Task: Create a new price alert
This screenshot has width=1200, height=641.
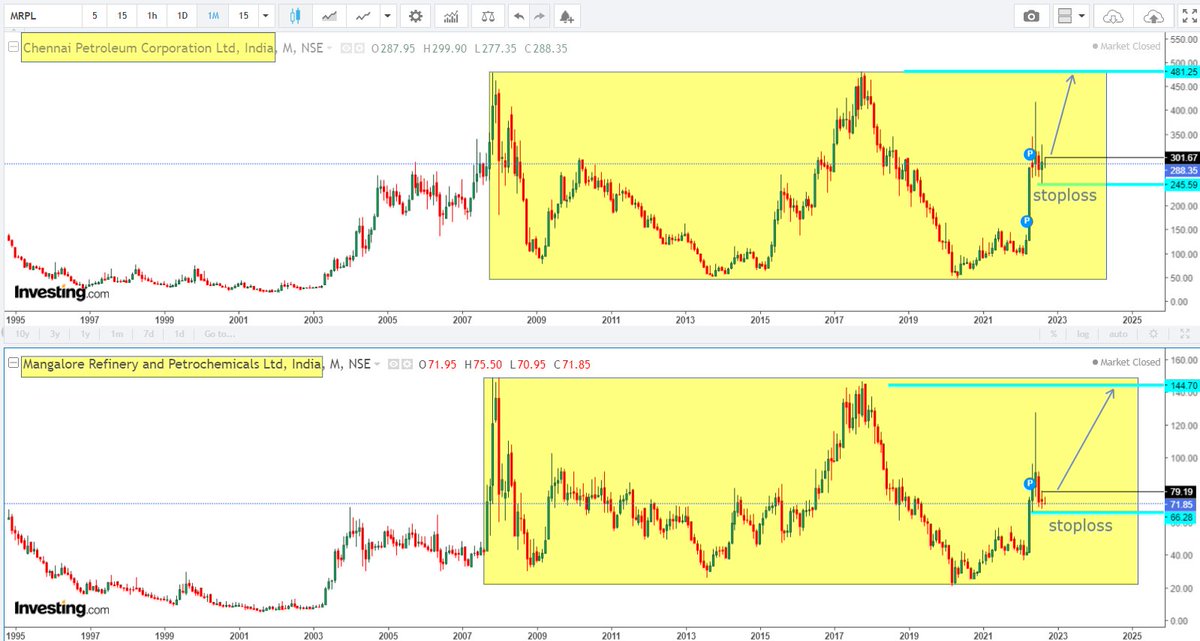Action: point(567,16)
